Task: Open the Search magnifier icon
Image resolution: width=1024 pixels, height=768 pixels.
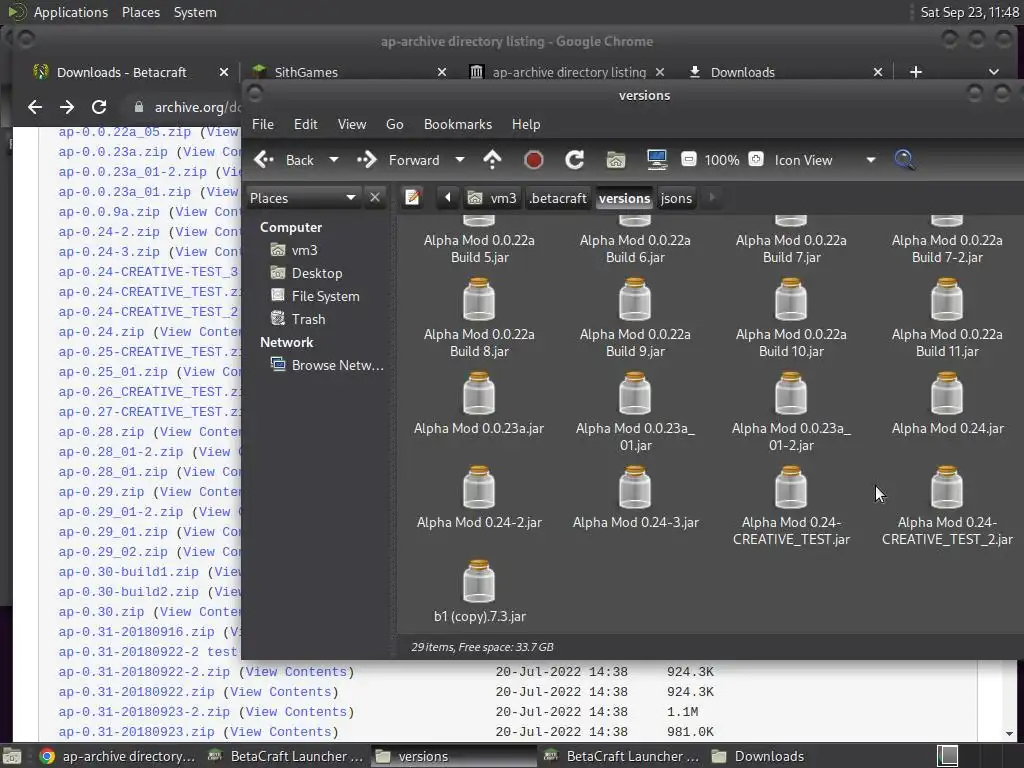Action: (904, 160)
